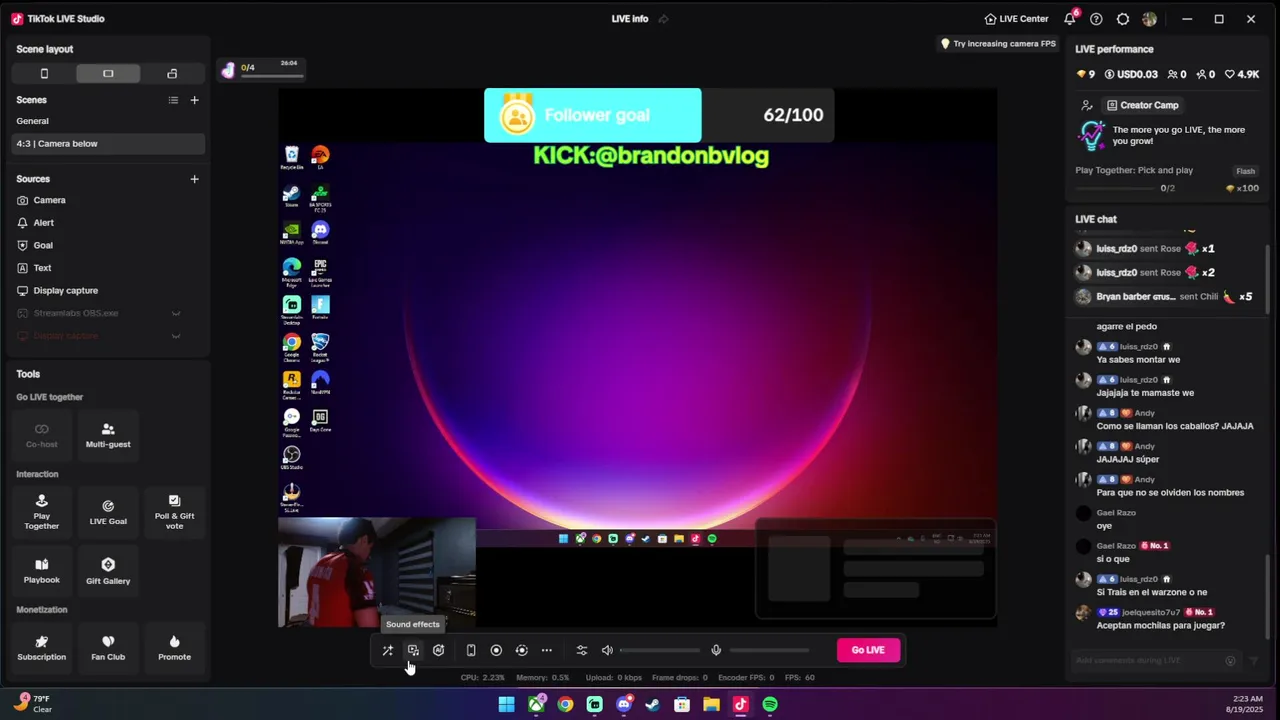Screen dimensions: 1280x720
Task: Select the Alert source
Action: pyautogui.click(x=108, y=223)
